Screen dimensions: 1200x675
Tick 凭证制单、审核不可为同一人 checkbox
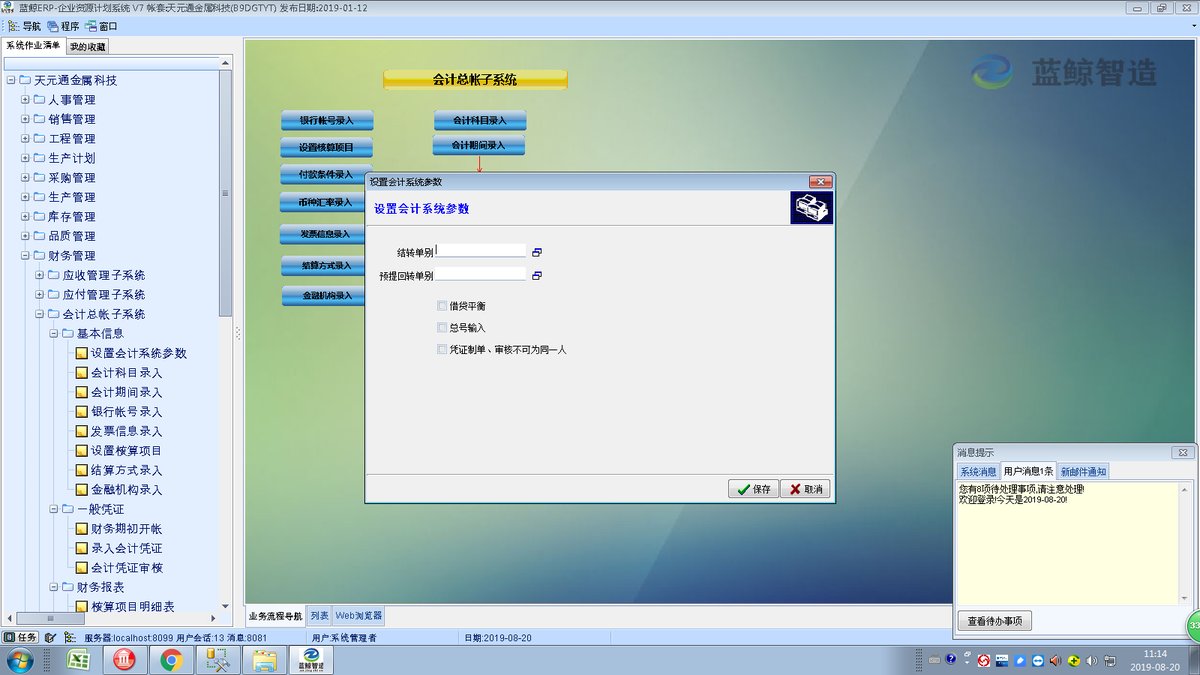tap(442, 349)
